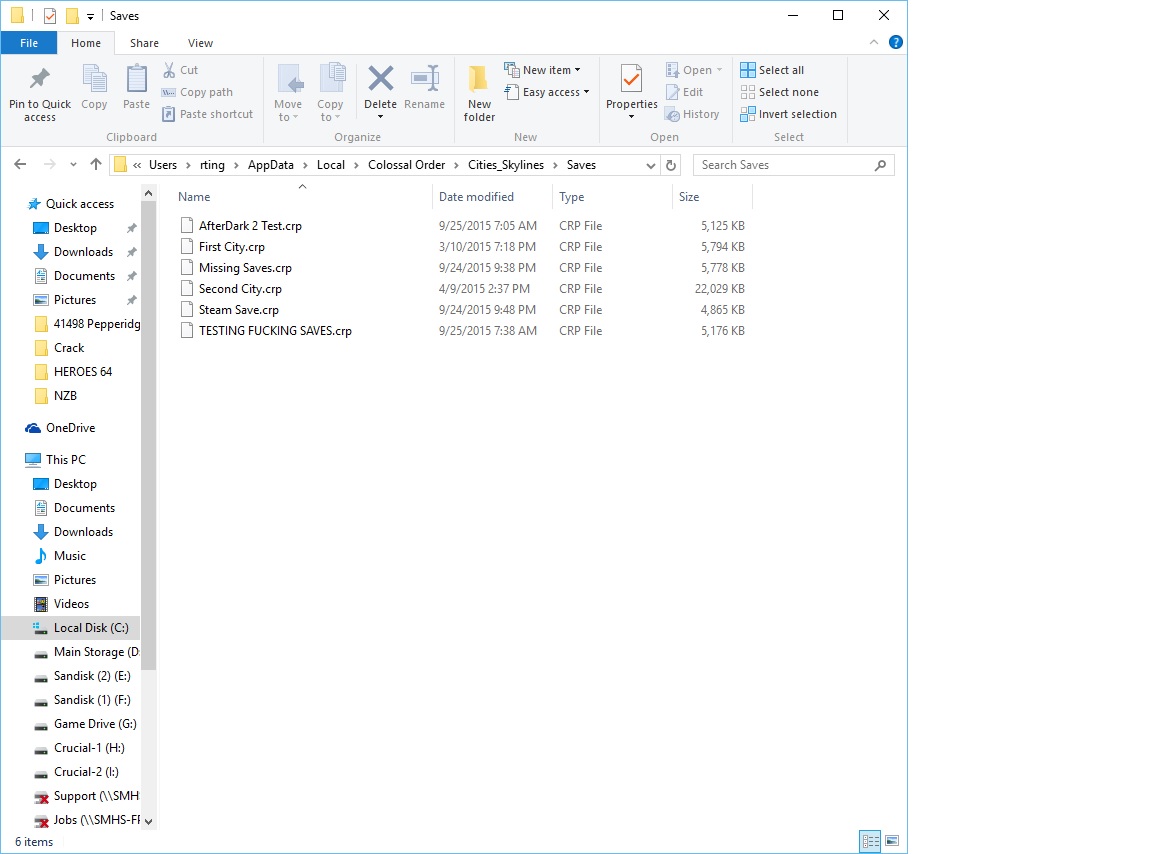The width and height of the screenshot is (1152, 854).
Task: Open Properties from the ribbon
Action: [x=630, y=90]
